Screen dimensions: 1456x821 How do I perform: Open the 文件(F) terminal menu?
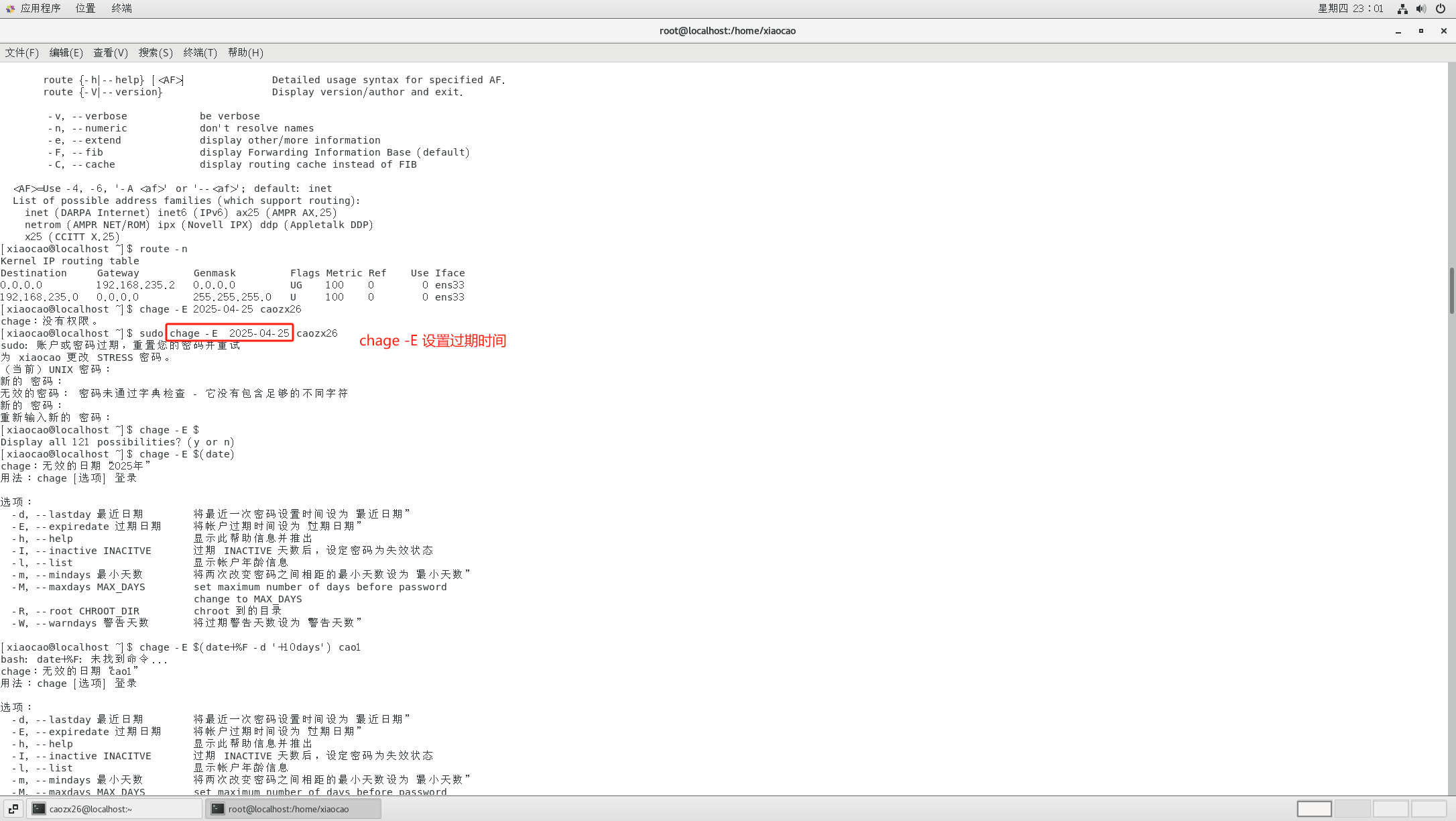21,52
